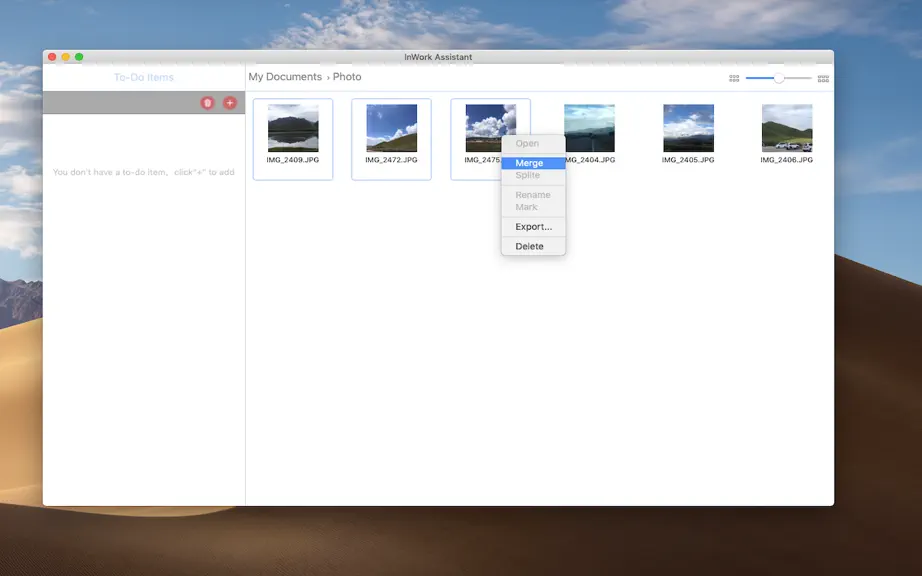Select the IMG_2472.JPG thumbnail
This screenshot has width=922, height=576.
pyautogui.click(x=391, y=139)
